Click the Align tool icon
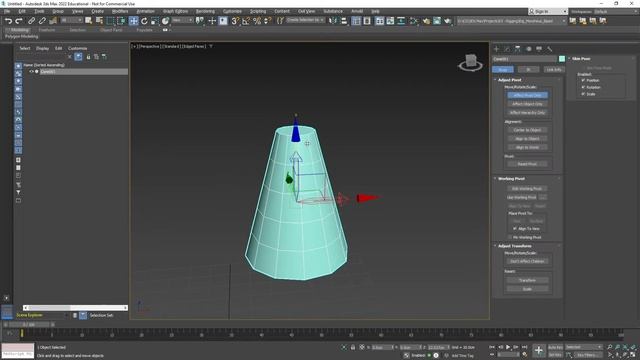The width and height of the screenshot is (640, 360). coord(343,21)
